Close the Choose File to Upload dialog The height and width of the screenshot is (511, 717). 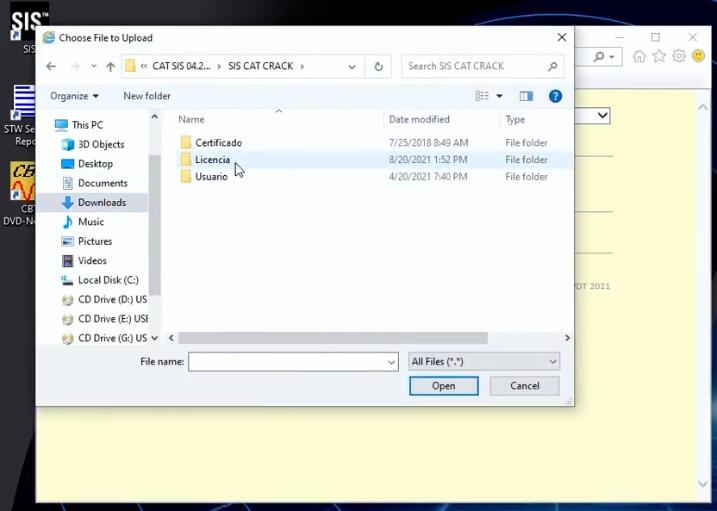[562, 37]
